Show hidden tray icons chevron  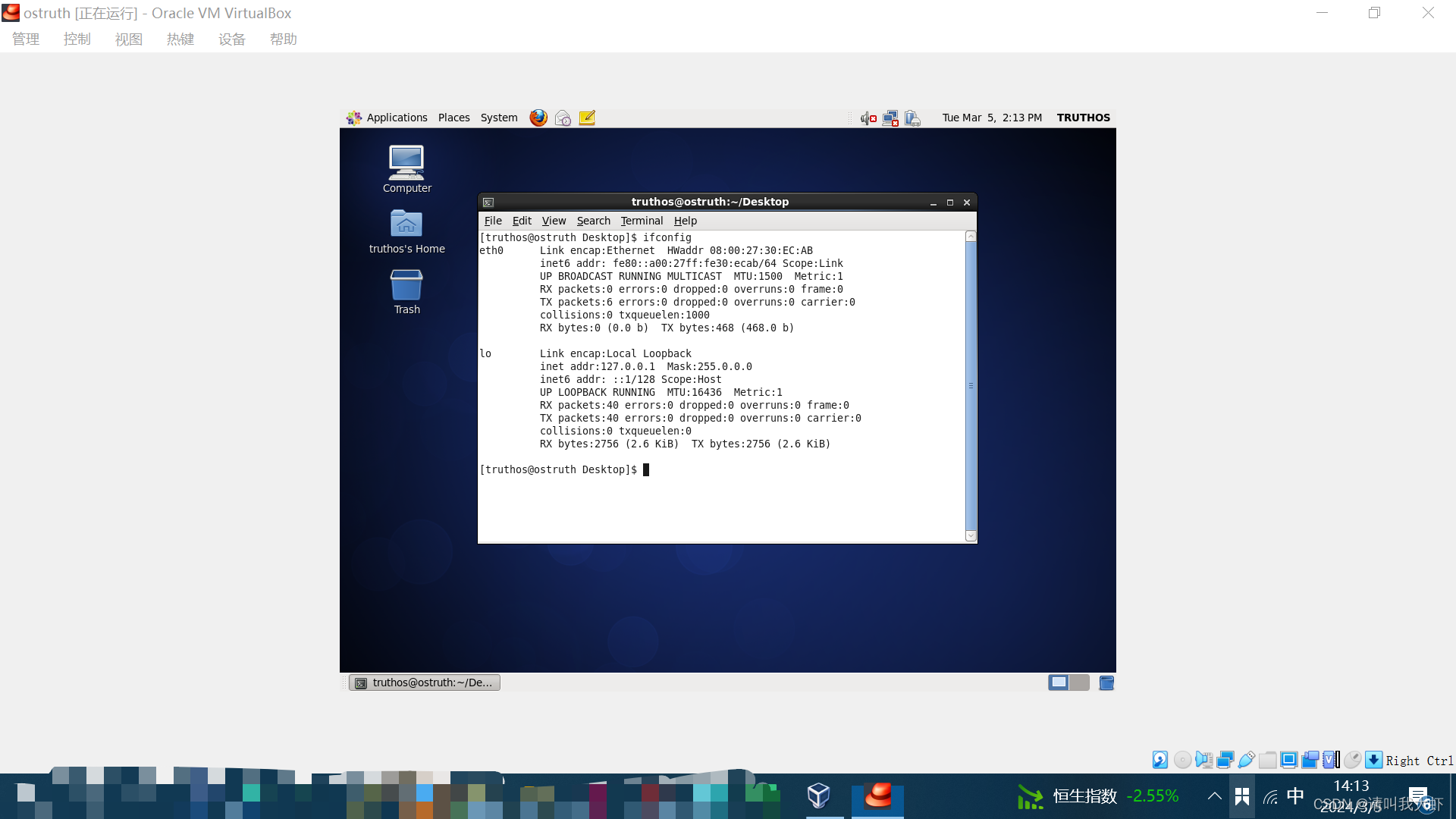pos(1214,796)
